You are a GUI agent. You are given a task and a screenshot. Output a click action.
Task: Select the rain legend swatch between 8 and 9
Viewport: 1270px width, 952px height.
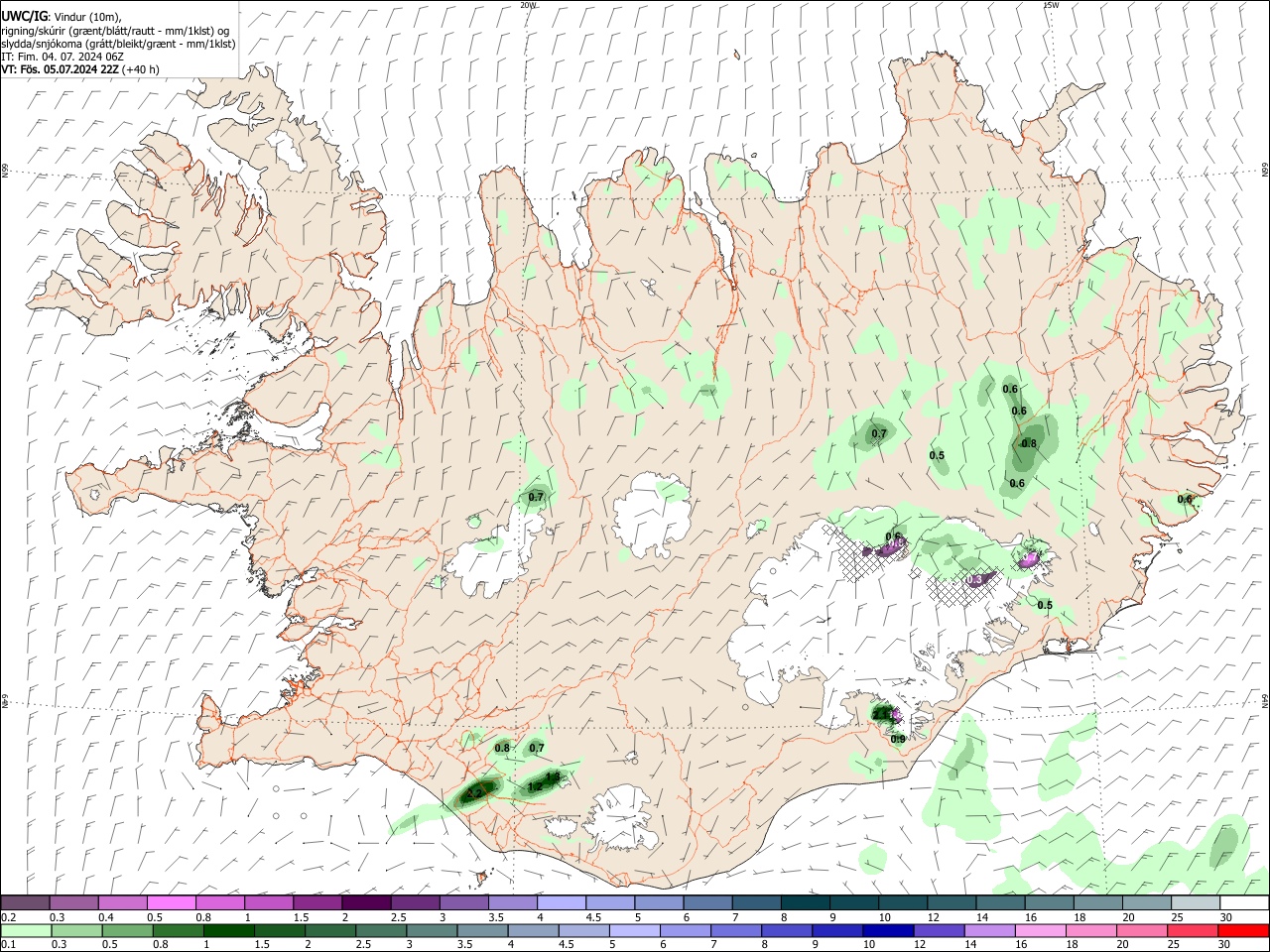[x=787, y=930]
